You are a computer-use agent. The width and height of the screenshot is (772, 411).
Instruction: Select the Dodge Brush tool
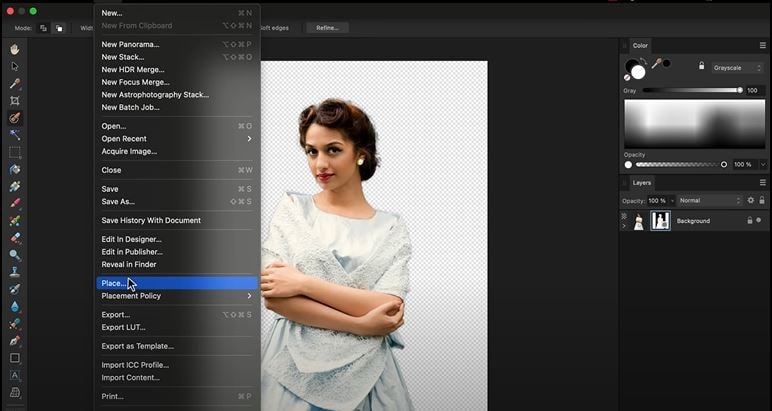tap(15, 255)
